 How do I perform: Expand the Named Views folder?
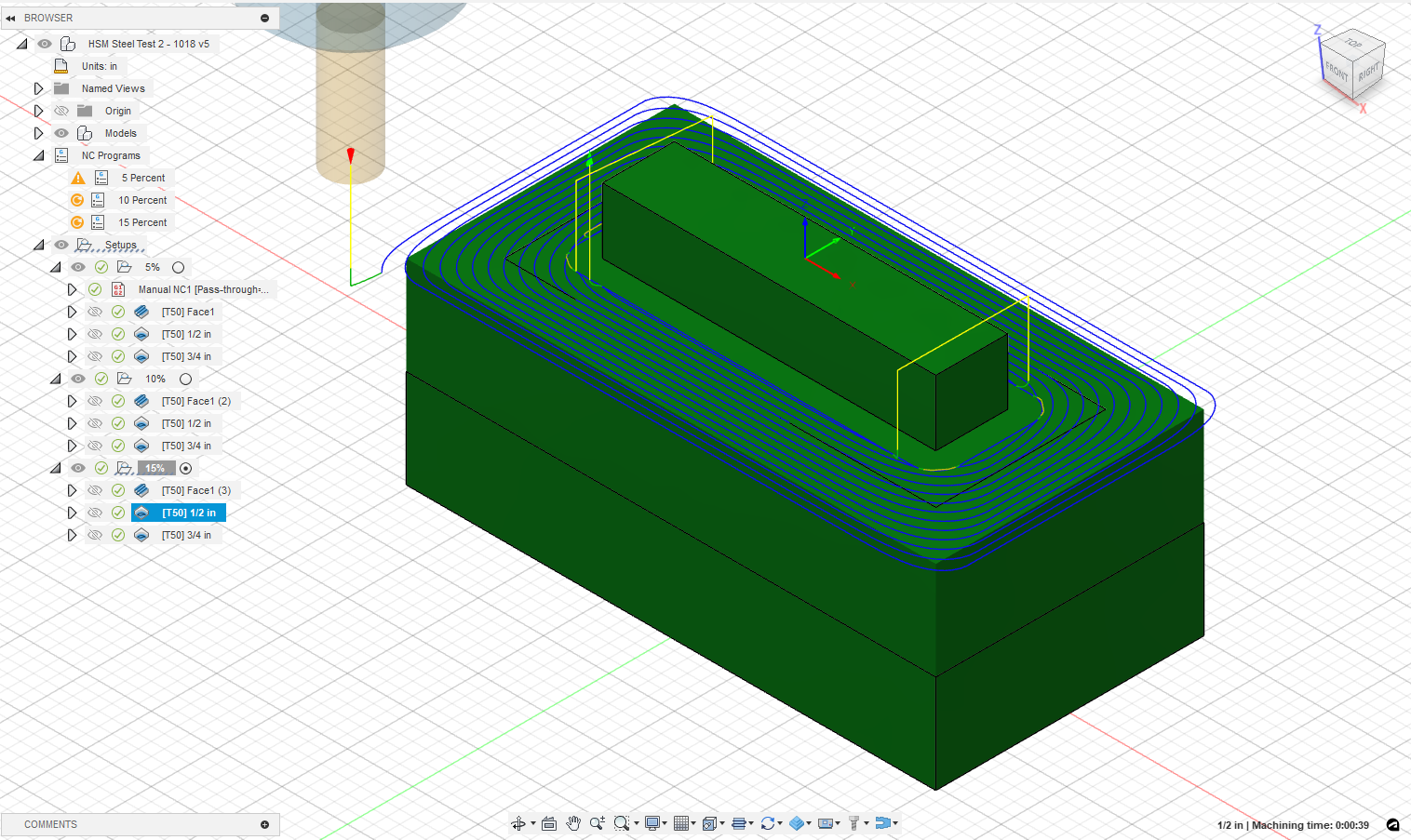38,87
